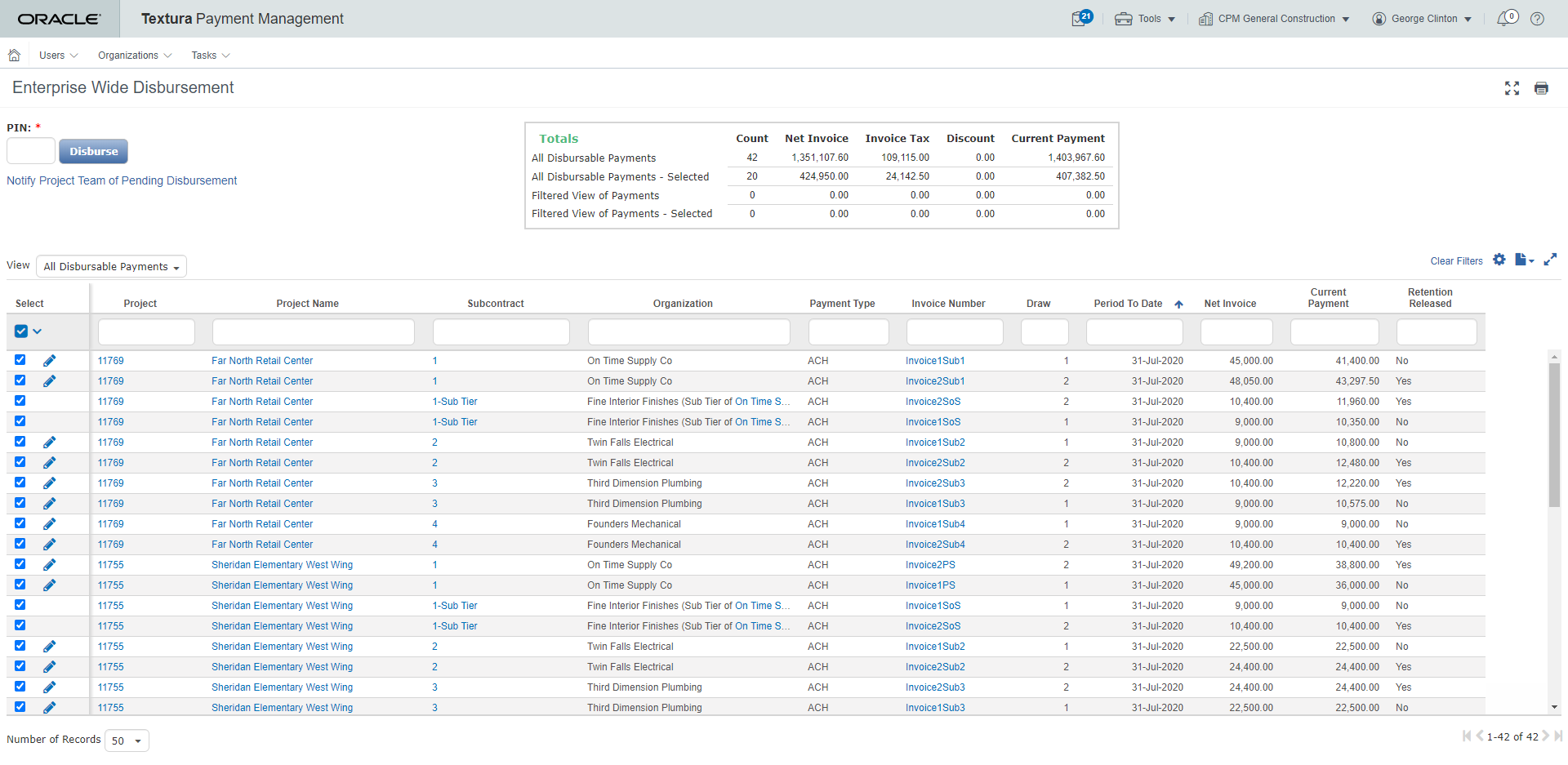The height and width of the screenshot is (765, 1568).
Task: Click the PIN input field
Action: (x=31, y=151)
